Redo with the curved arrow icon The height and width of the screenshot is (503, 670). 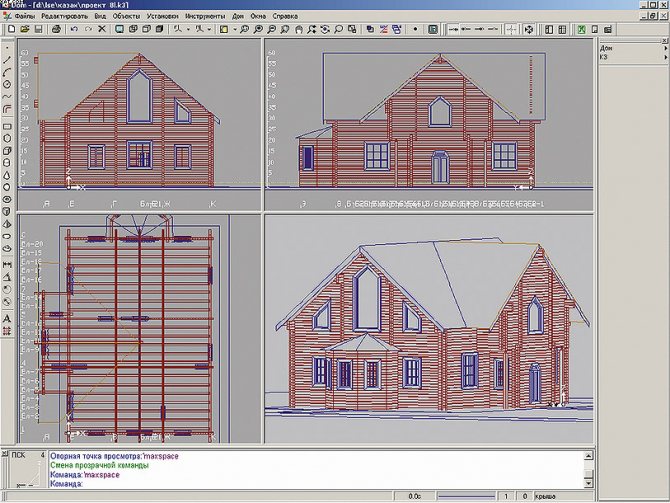pos(88,29)
